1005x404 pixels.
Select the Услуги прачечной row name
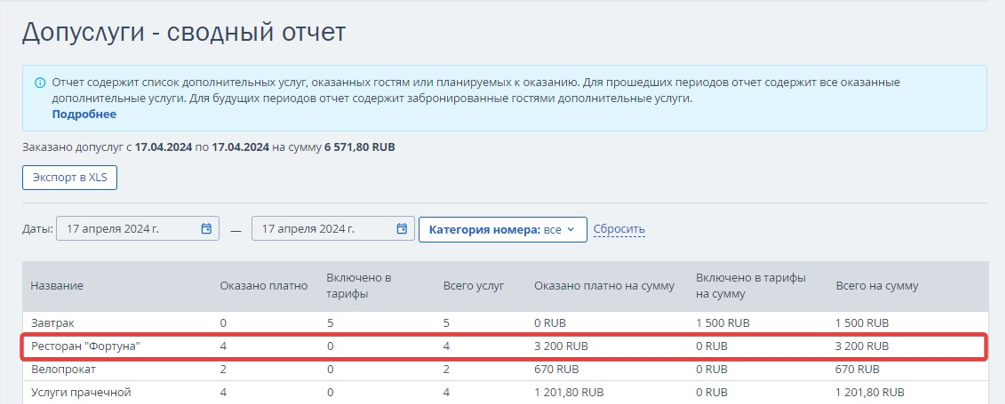81,392
